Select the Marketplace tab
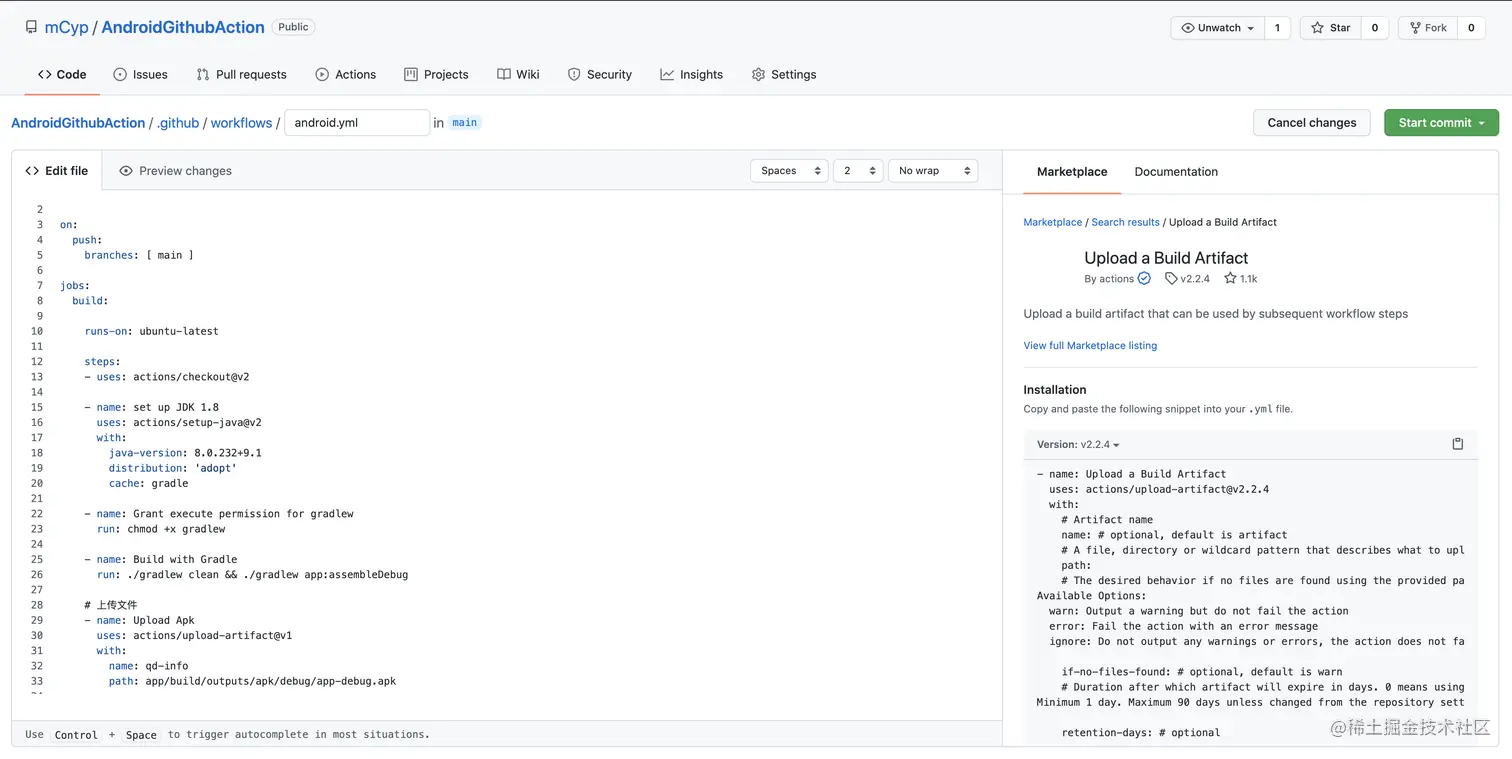1512x759 pixels. 1072,172
